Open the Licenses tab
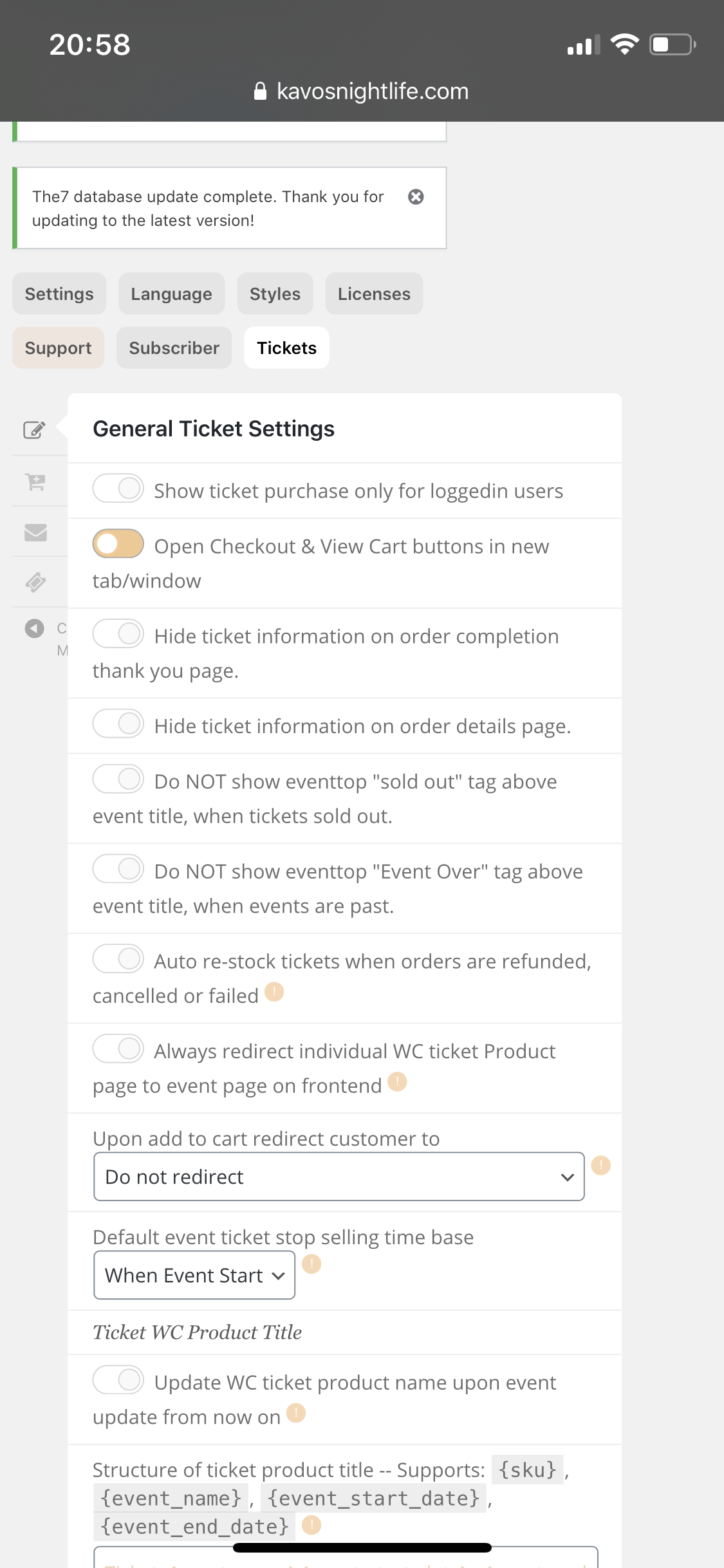The height and width of the screenshot is (1568, 724). 374,294
